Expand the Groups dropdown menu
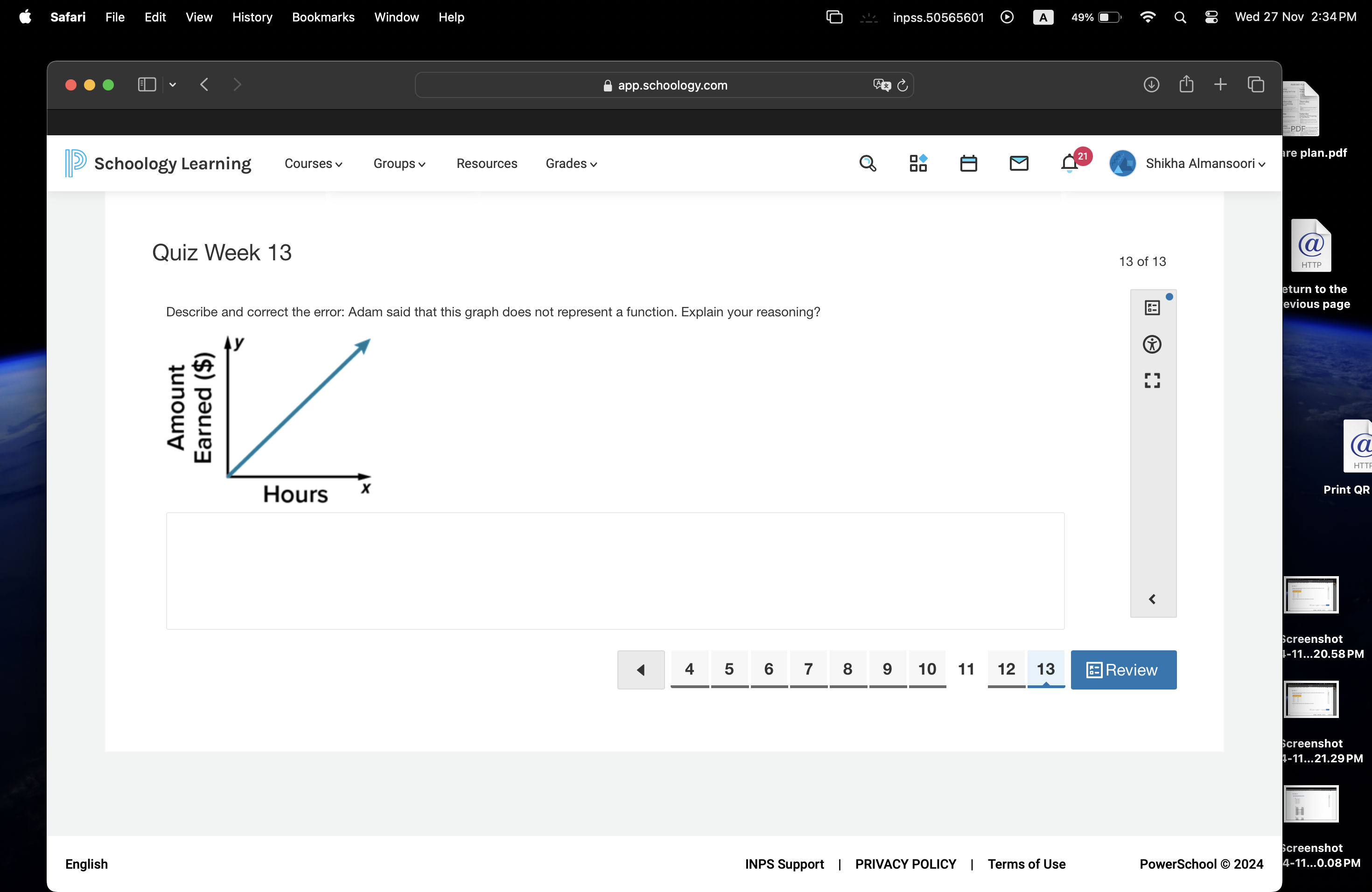This screenshot has height=892, width=1372. 397,163
